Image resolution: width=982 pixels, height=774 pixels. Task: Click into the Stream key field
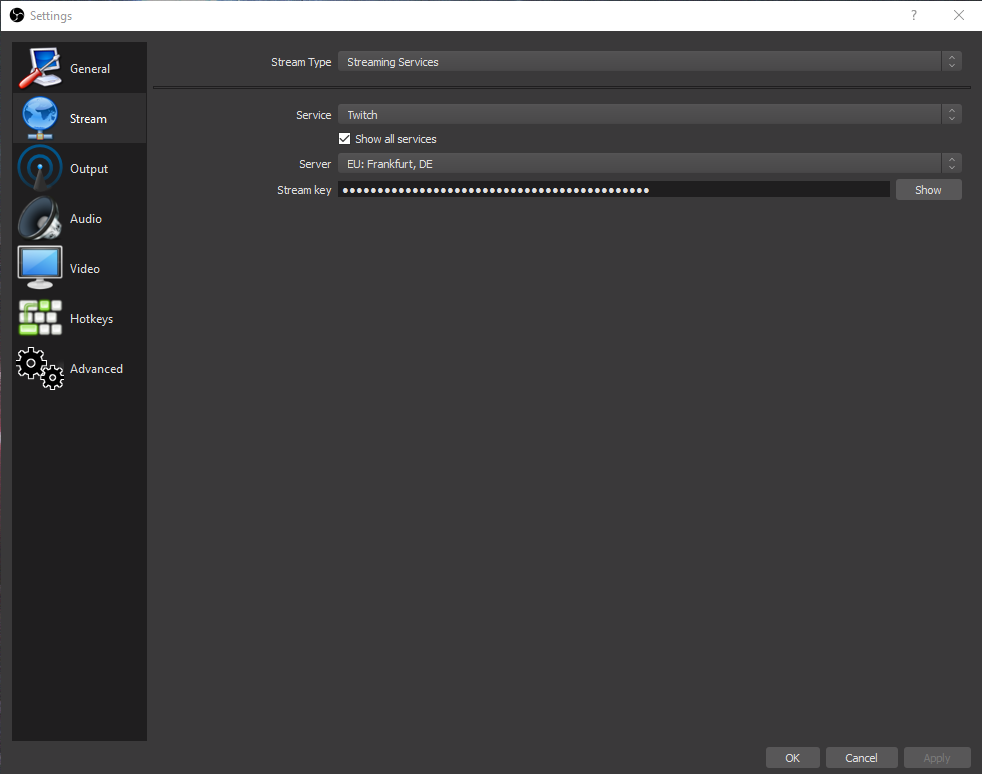click(614, 189)
